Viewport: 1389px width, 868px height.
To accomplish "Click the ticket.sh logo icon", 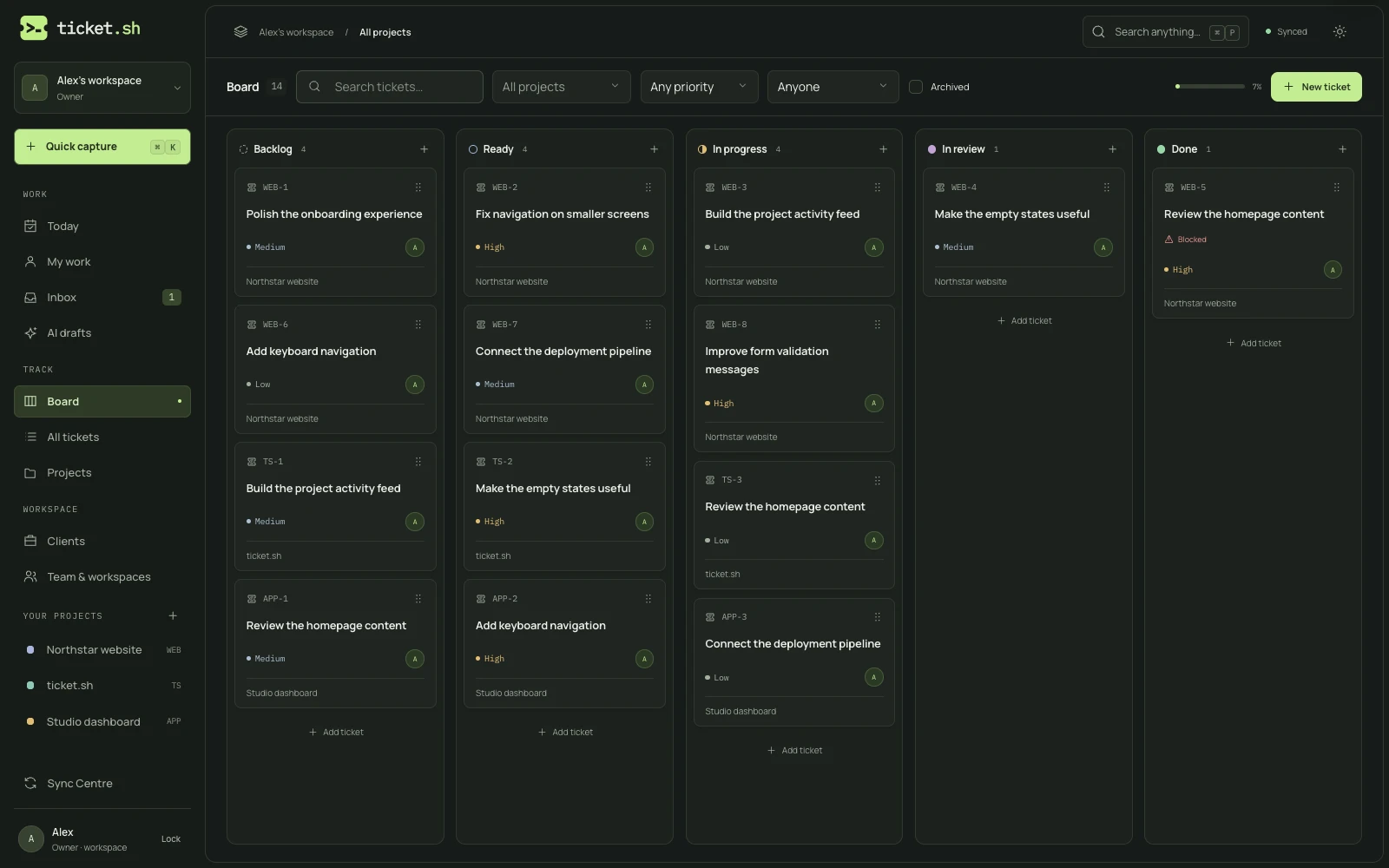I will pyautogui.click(x=34, y=29).
